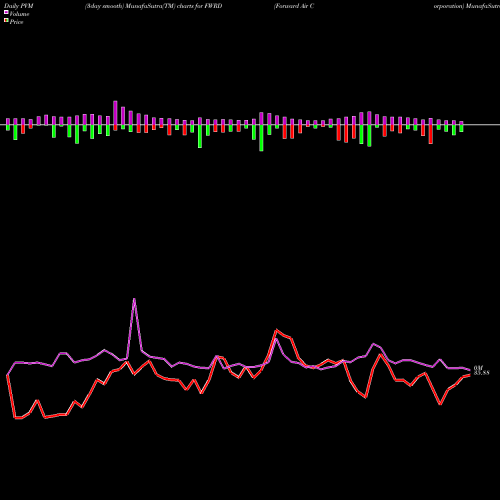The height and width of the screenshot is (500, 500).
Task: Click the MunafaSutra charts for FWRD title
Action: tap(153, 6)
